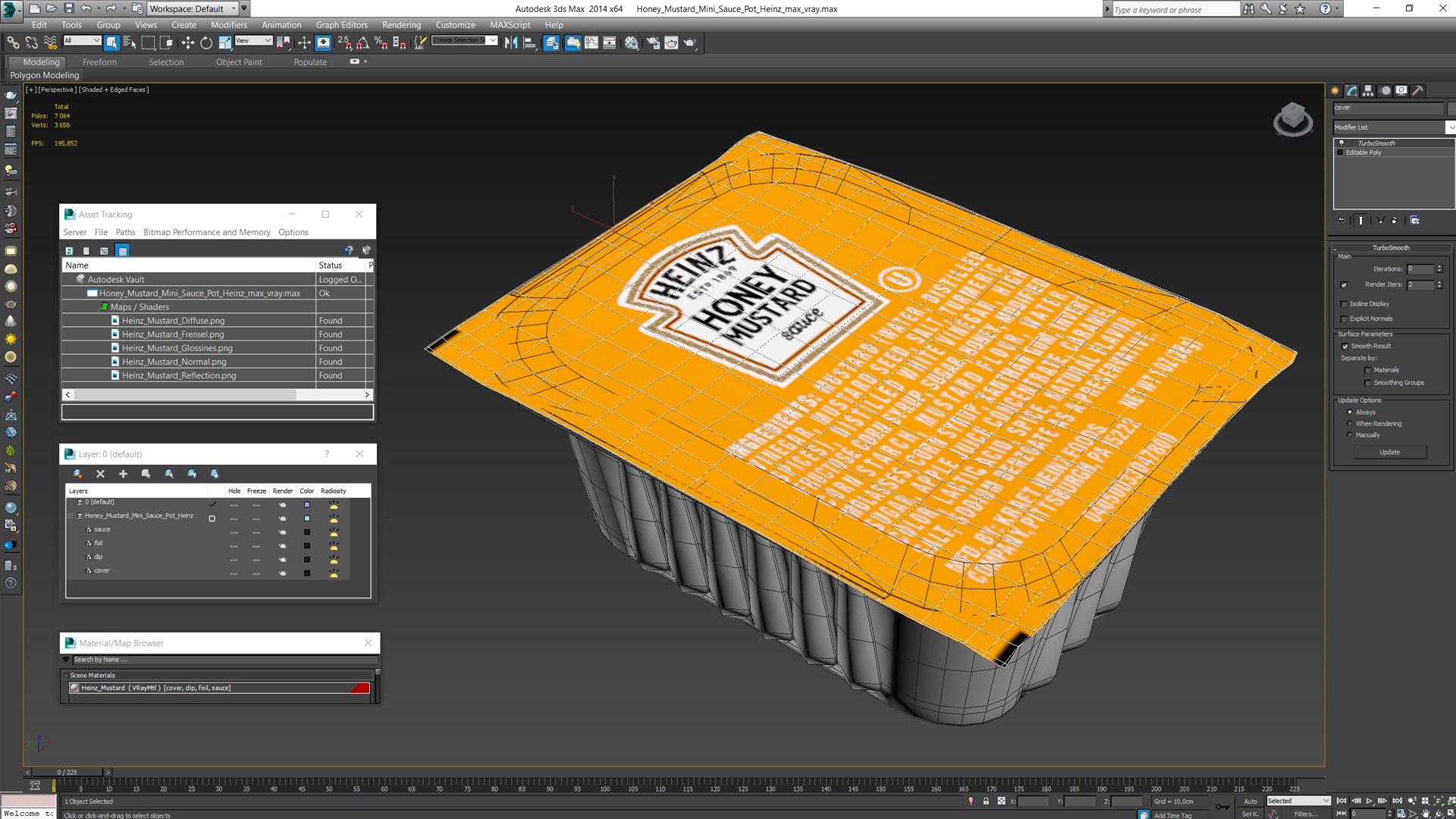
Task: Collapse TurboSmooth rollout
Action: click(1335, 249)
